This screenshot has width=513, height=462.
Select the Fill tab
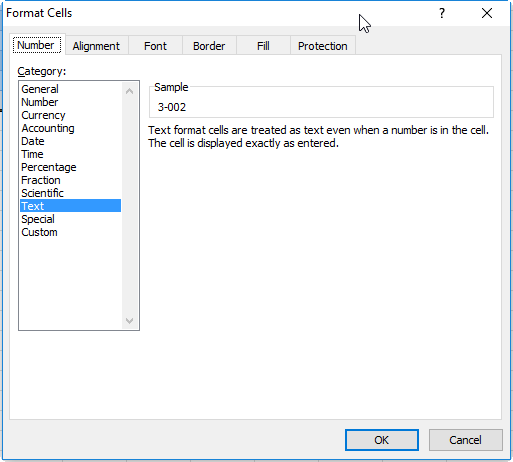(x=263, y=46)
